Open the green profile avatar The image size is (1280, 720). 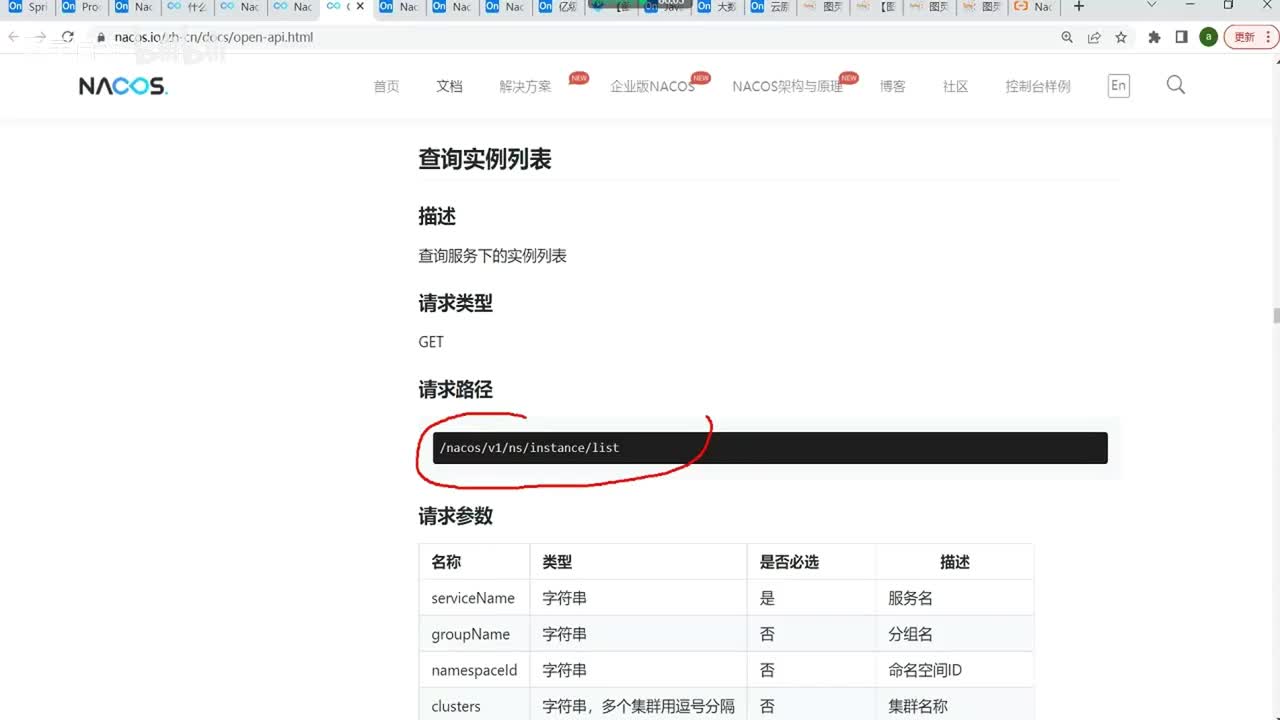(x=1208, y=37)
